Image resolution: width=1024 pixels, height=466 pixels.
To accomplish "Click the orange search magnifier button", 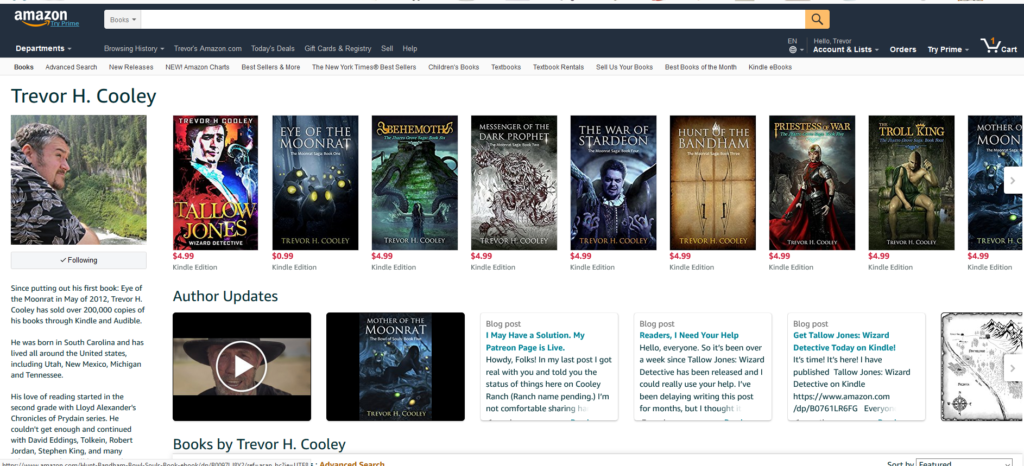I will pyautogui.click(x=817, y=20).
